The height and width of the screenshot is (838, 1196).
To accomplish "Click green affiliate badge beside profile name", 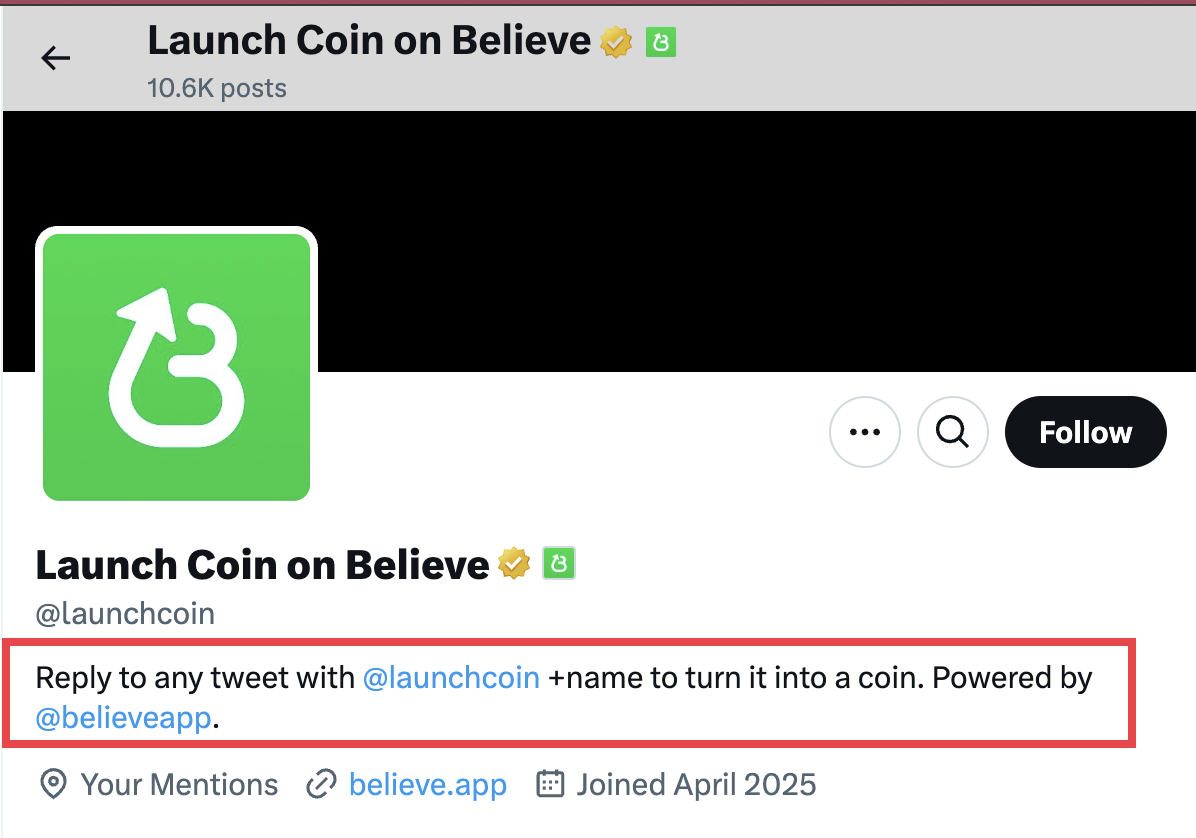I will coord(558,563).
